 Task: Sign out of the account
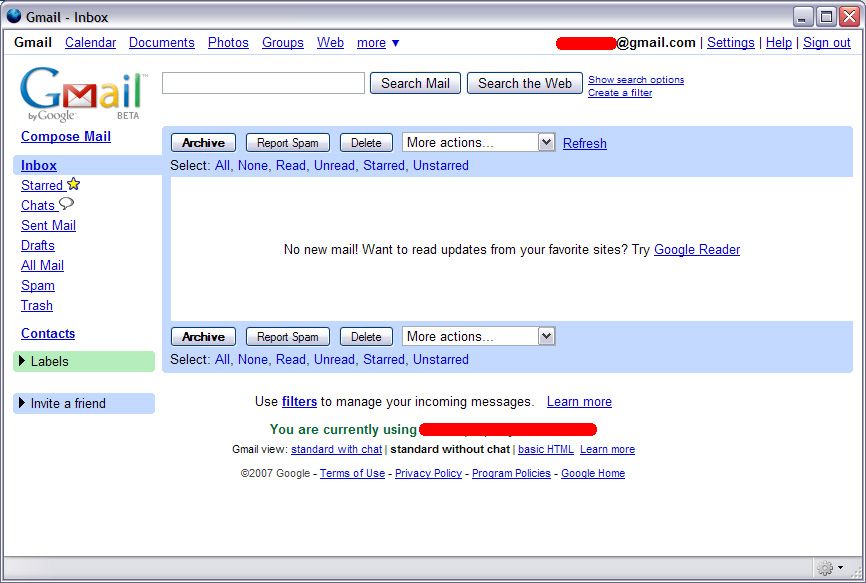pyautogui.click(x=827, y=43)
